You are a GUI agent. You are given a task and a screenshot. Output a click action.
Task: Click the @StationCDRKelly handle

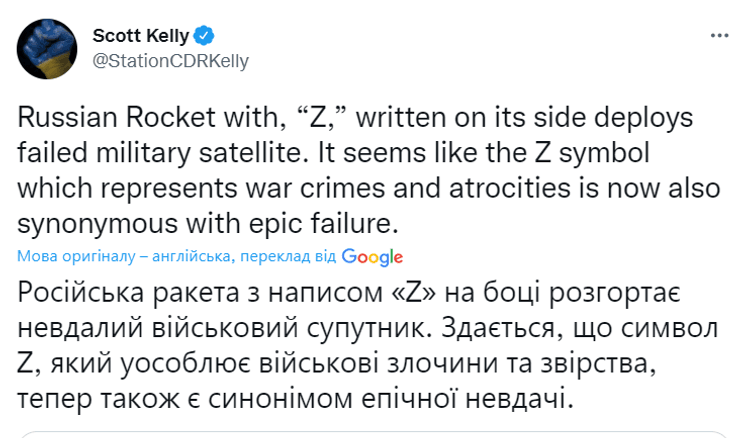[171, 60]
